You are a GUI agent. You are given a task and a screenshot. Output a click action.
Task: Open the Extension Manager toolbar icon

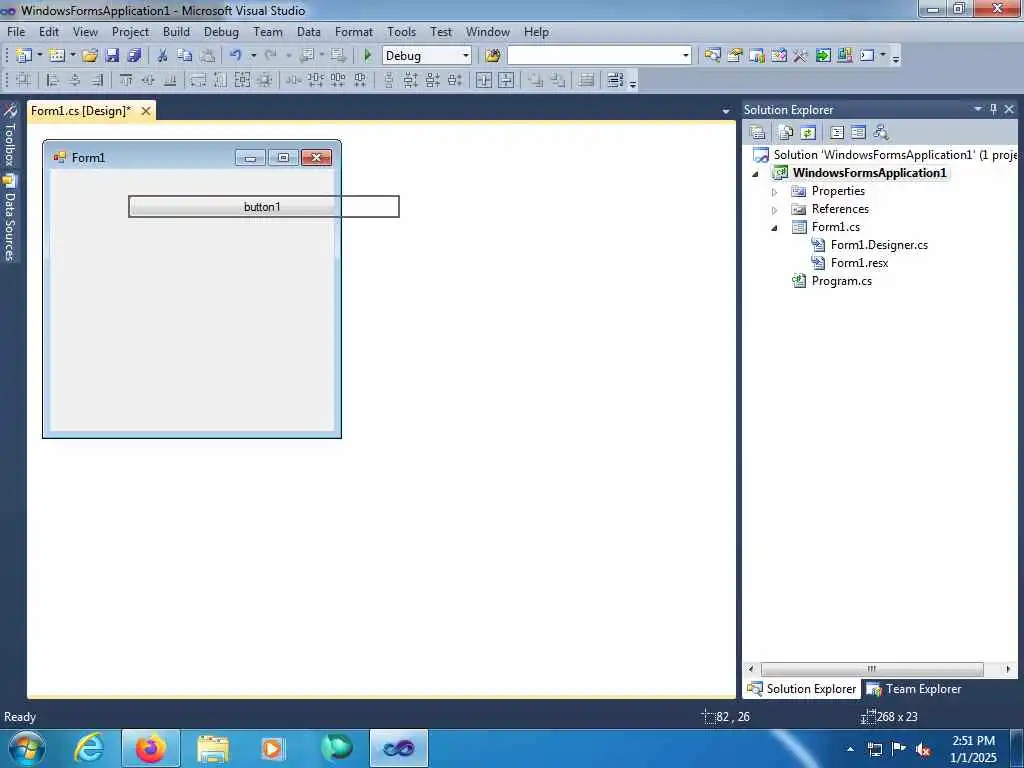[x=845, y=56]
